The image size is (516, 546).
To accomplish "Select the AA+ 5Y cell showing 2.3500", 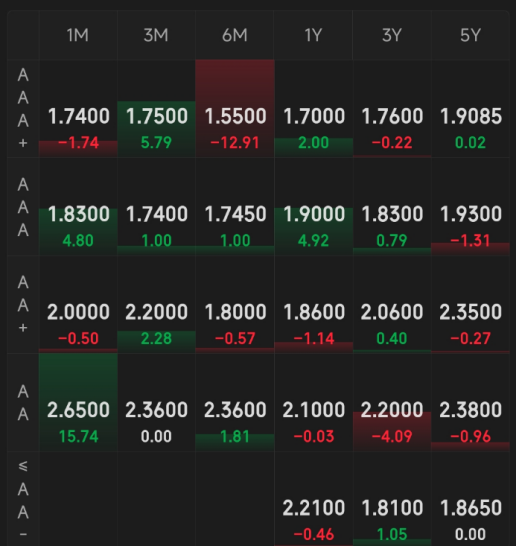I will pyautogui.click(x=470, y=305).
